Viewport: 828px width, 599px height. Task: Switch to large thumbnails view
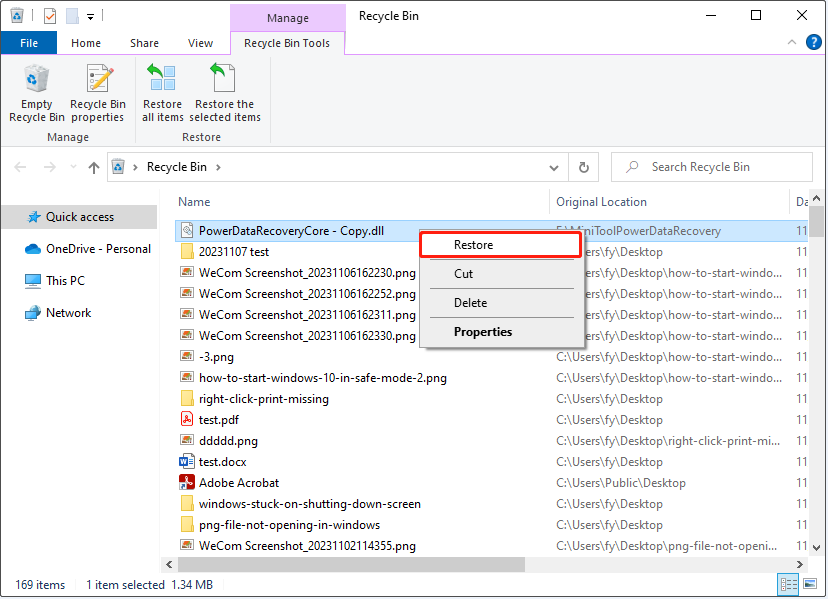(810, 584)
